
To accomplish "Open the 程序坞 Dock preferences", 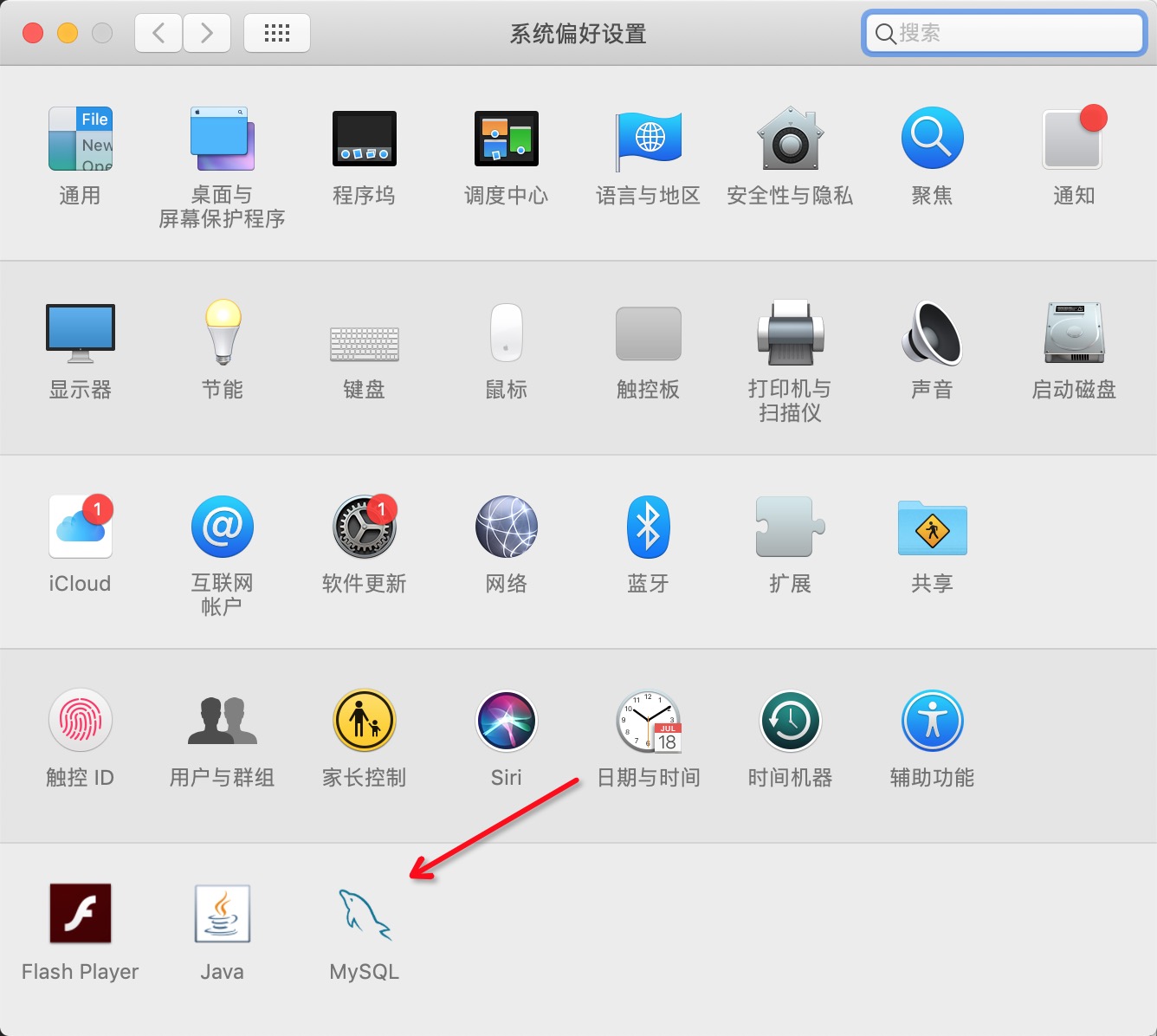I will tap(365, 139).
